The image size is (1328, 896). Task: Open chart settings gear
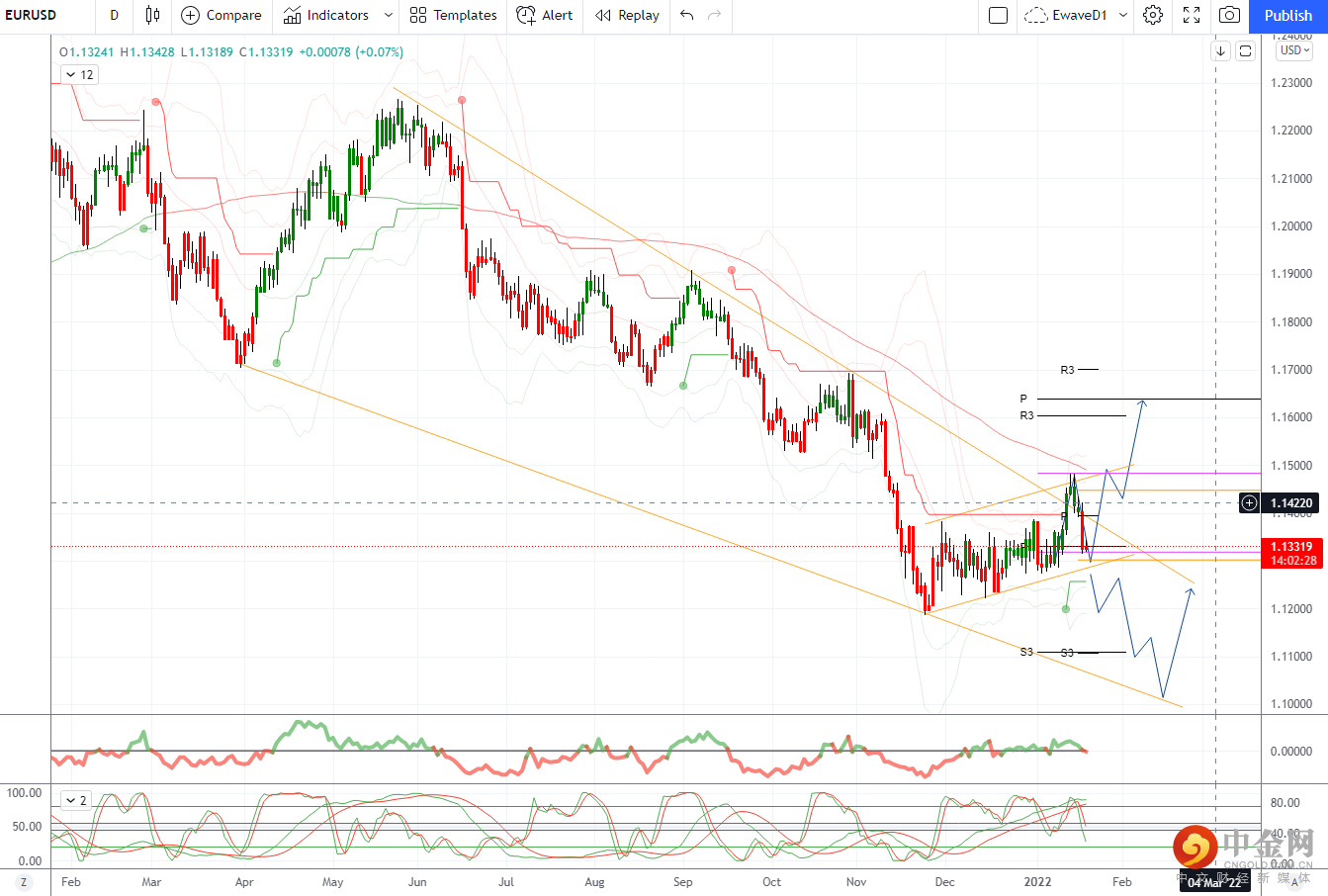click(1153, 15)
